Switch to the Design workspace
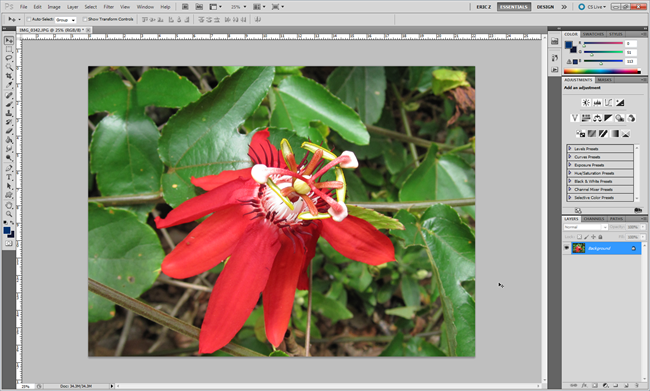Viewport: 650px width, 391px height. tap(545, 7)
